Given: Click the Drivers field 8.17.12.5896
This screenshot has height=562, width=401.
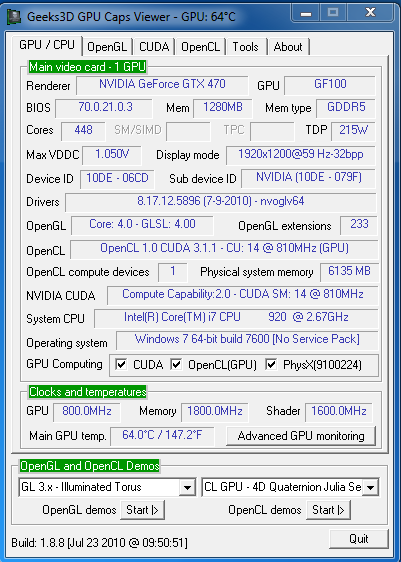Looking at the screenshot, I should (221, 202).
